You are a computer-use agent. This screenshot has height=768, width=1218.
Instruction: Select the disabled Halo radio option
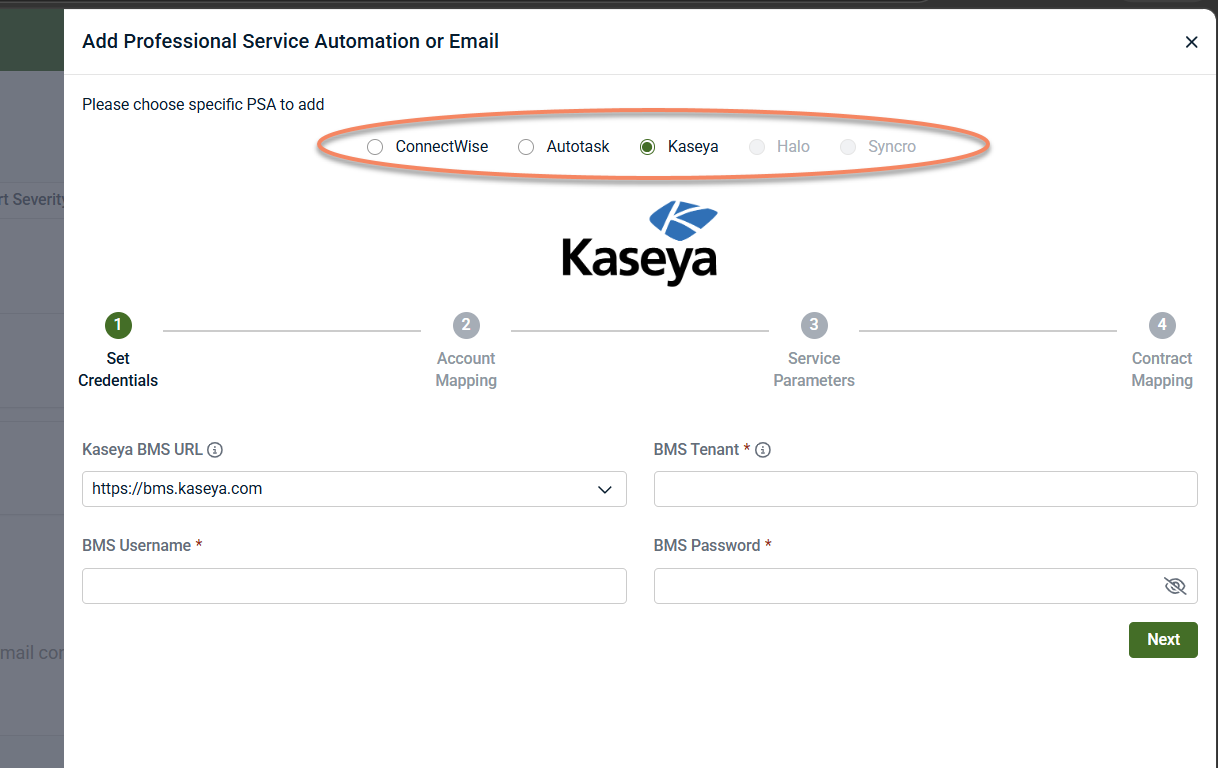point(757,147)
